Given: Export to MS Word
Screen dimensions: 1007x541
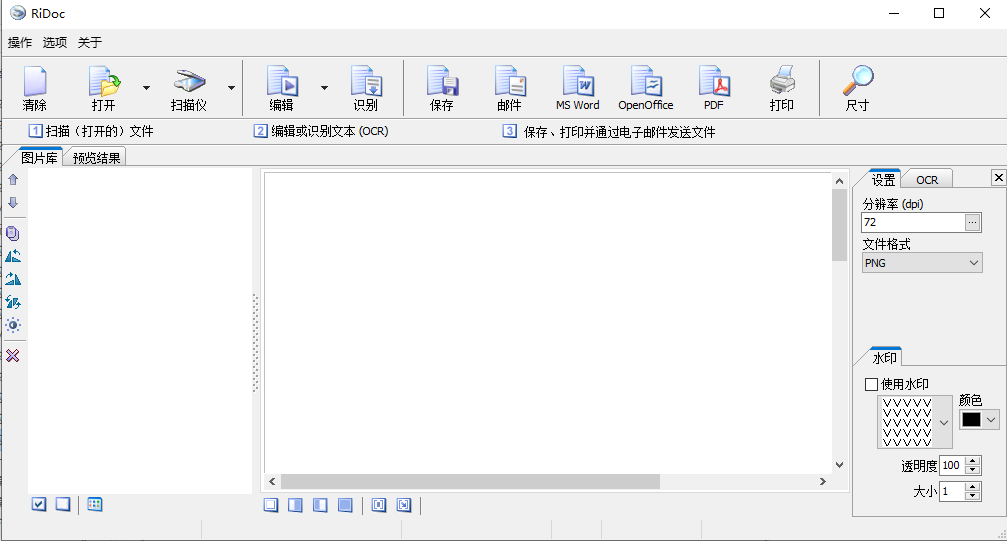Looking at the screenshot, I should 577,88.
